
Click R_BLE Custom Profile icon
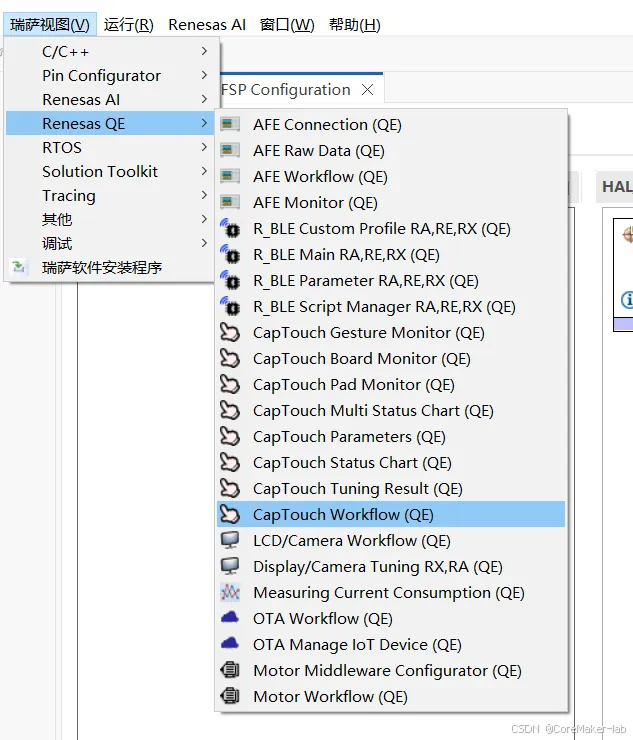(x=230, y=228)
